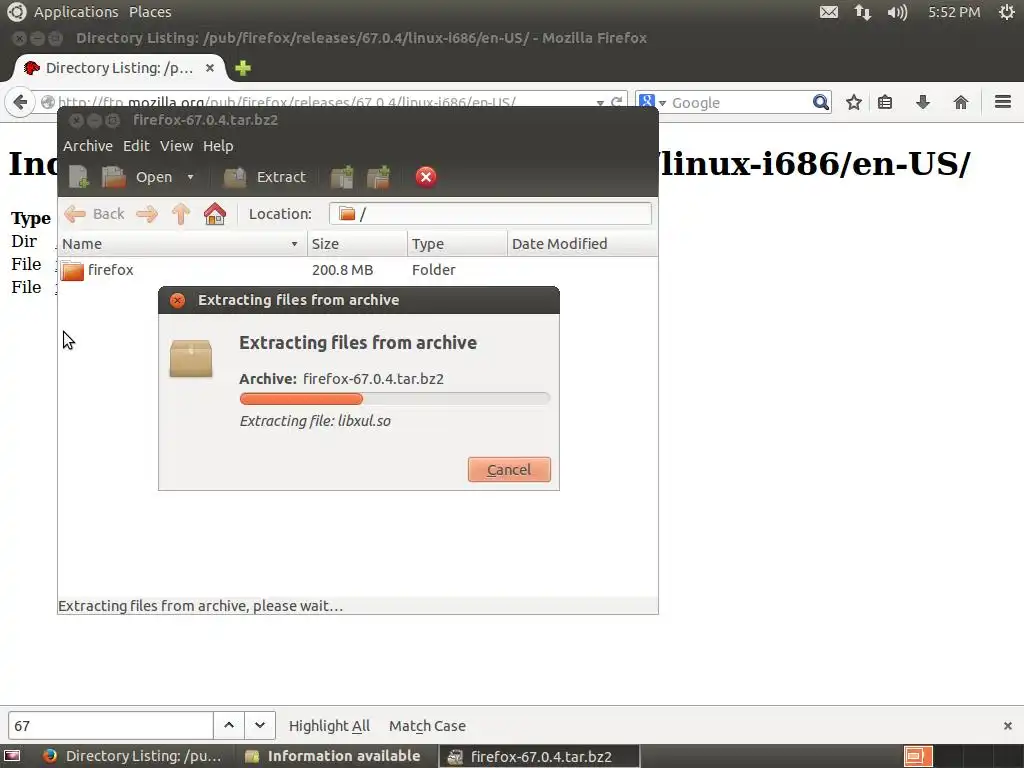Bookmark this page with the star icon
Viewport: 1024px width, 768px height.
(854, 103)
